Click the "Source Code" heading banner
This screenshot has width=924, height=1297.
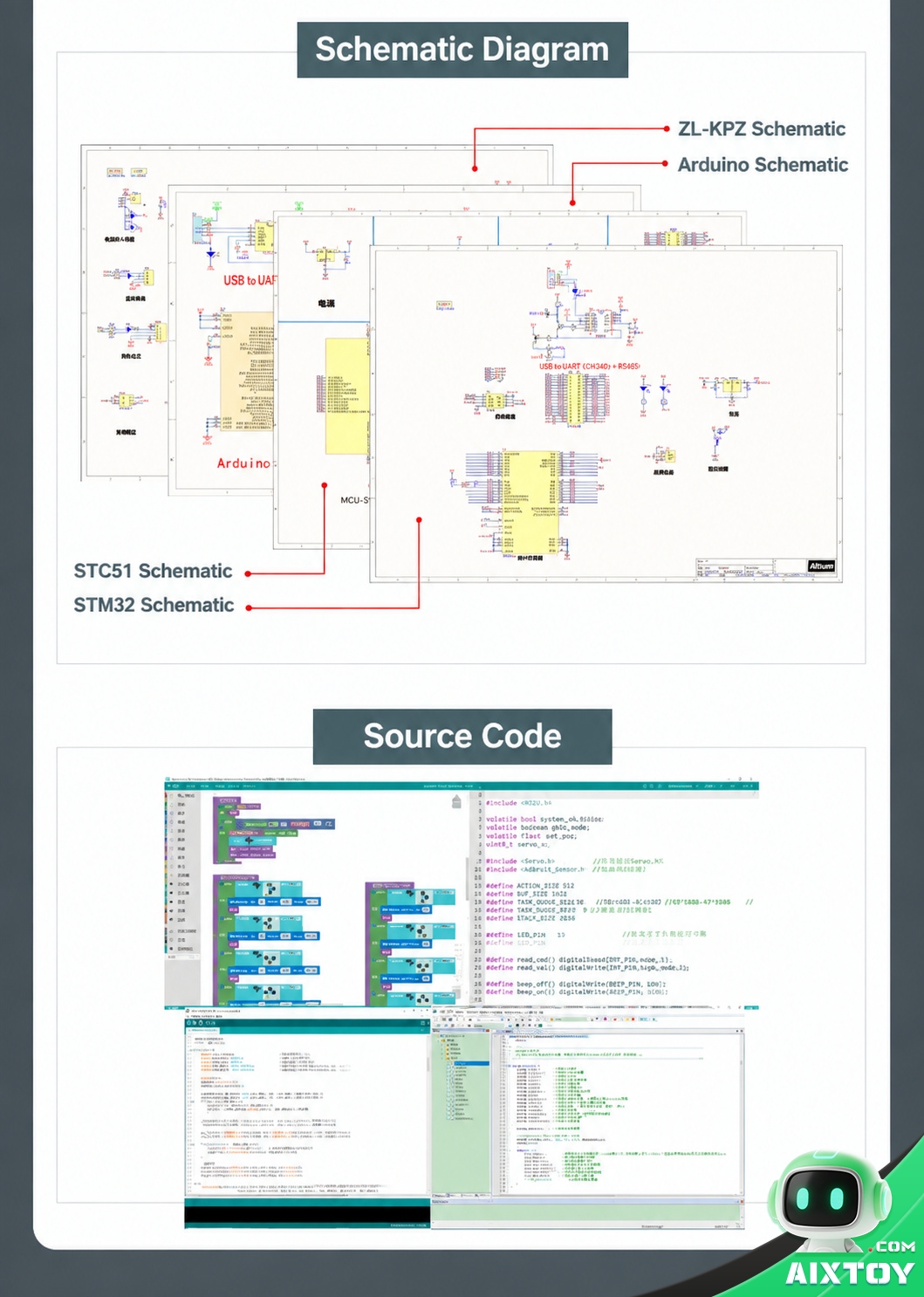pyautogui.click(x=462, y=736)
